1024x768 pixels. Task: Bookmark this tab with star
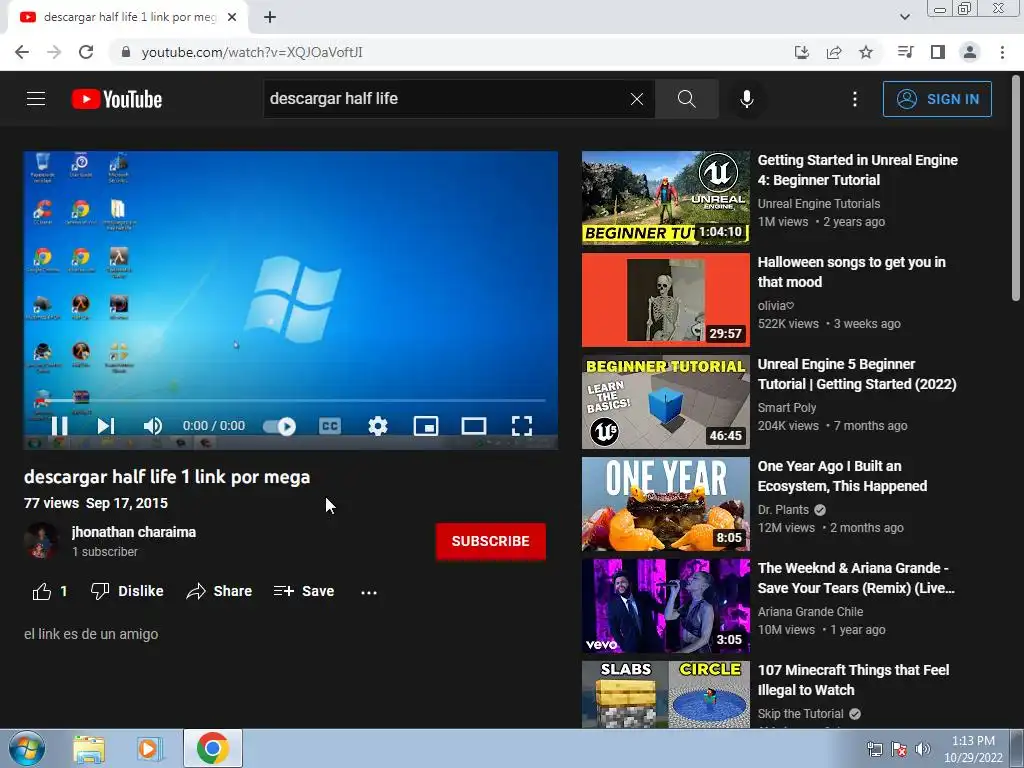866,52
